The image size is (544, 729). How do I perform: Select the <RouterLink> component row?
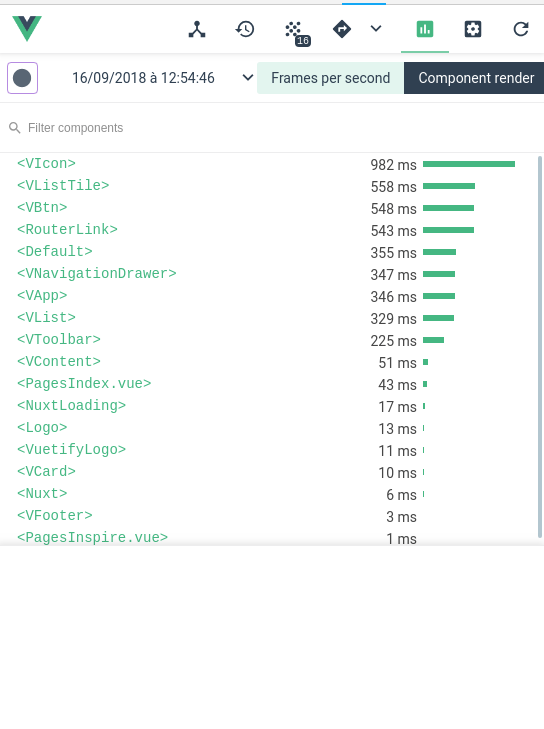(269, 230)
